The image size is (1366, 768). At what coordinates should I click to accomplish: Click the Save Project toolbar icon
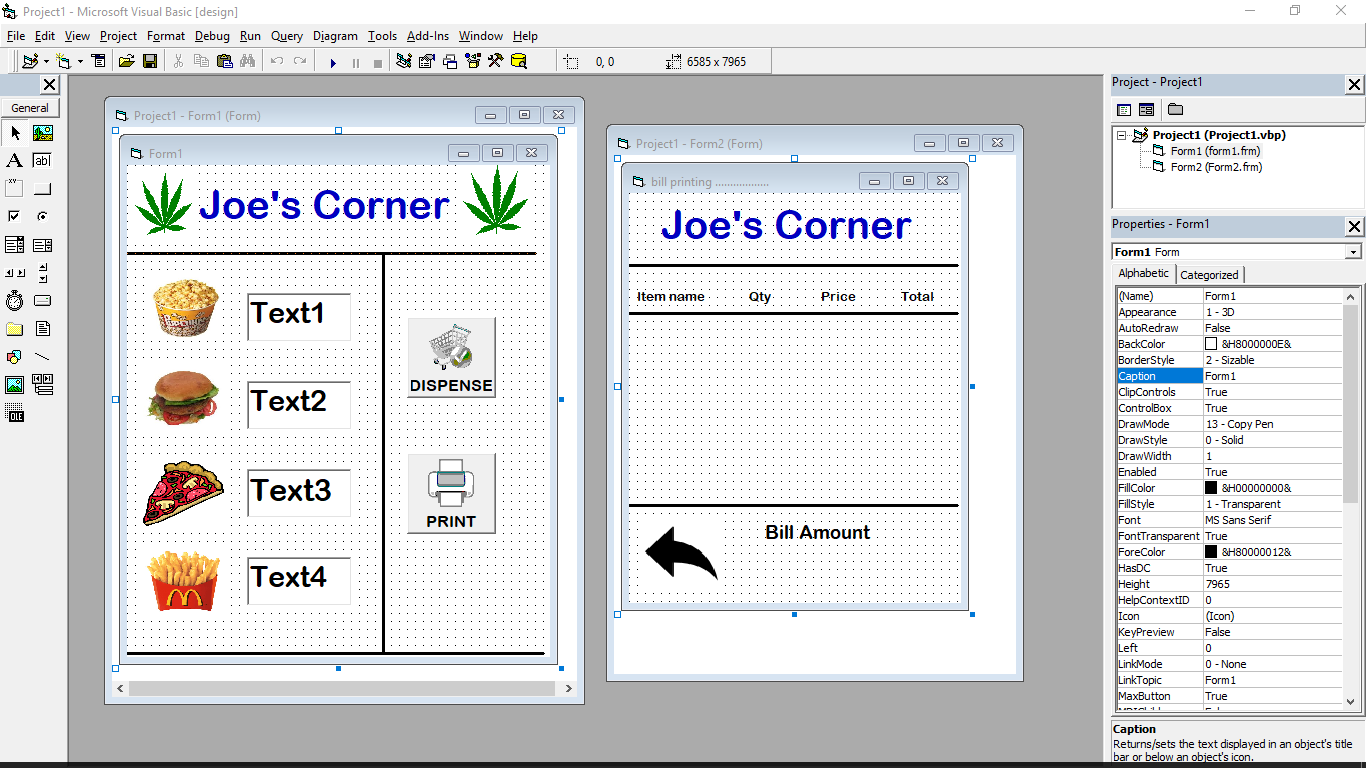(x=150, y=61)
